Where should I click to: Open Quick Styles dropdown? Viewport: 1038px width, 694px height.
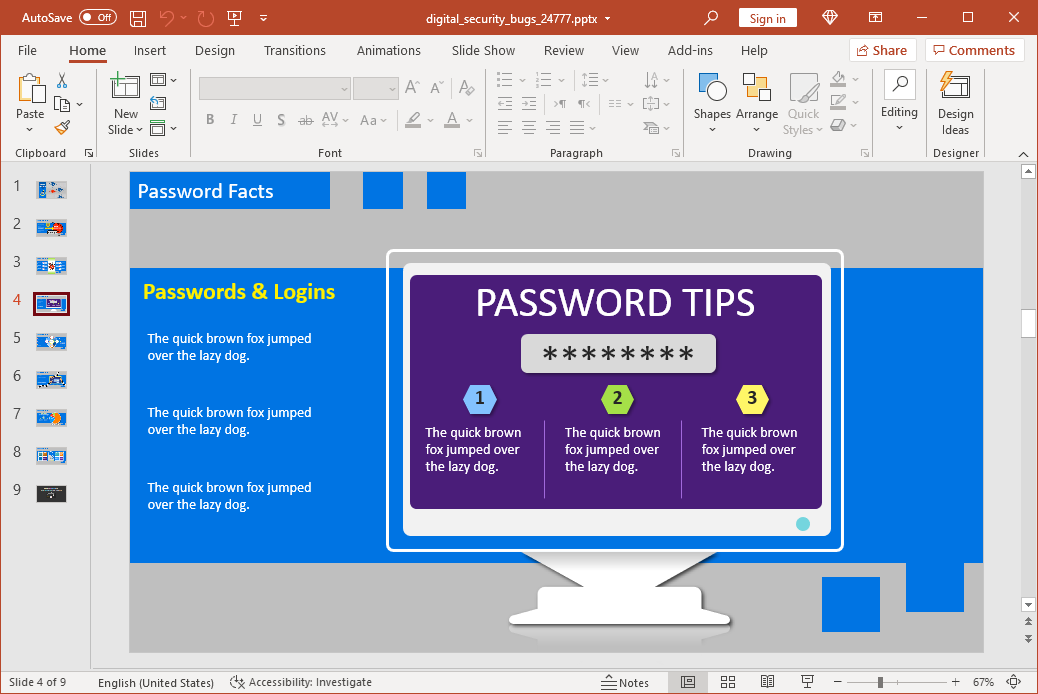coord(803,103)
